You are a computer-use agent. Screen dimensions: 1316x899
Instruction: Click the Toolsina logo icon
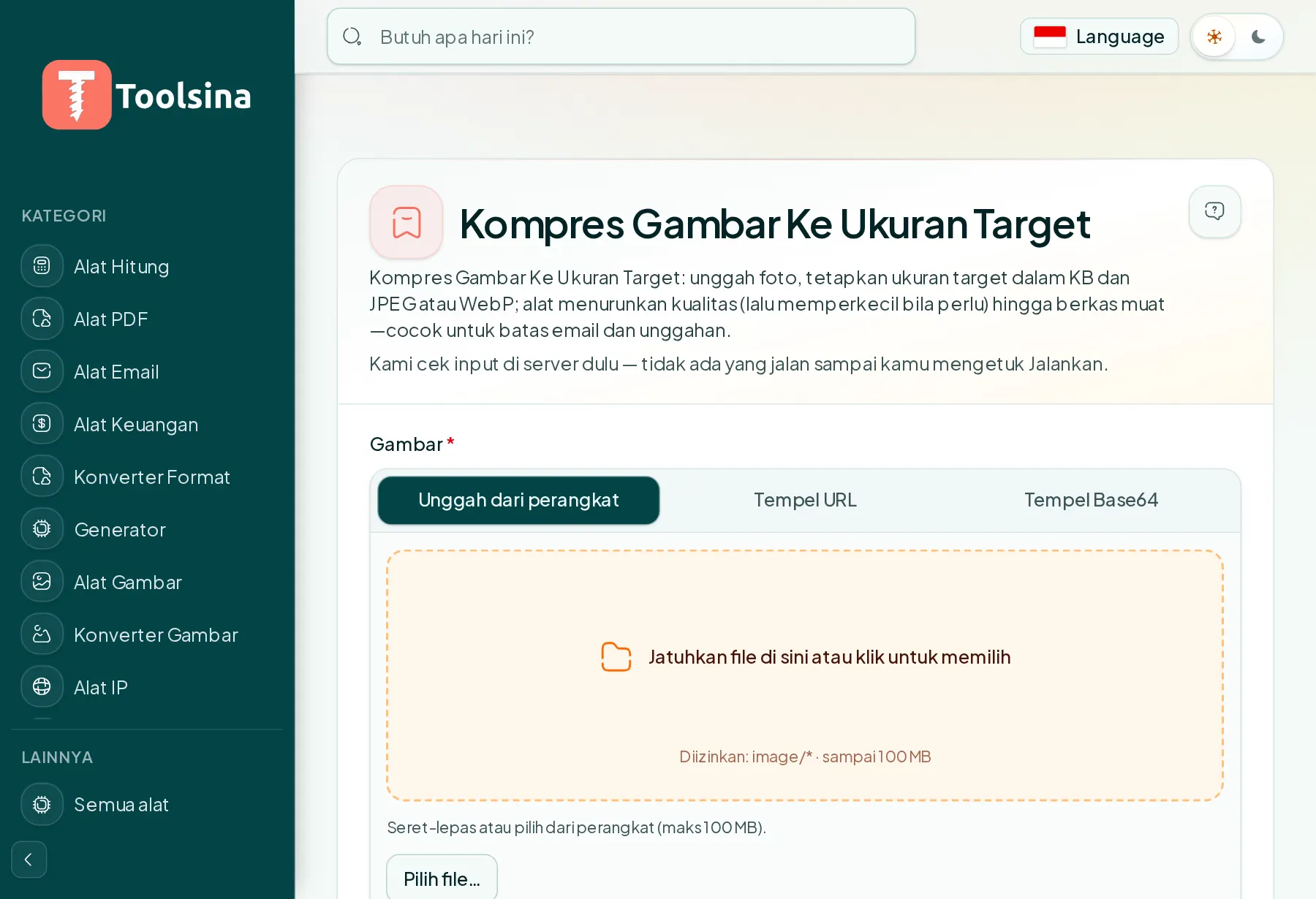coord(77,95)
